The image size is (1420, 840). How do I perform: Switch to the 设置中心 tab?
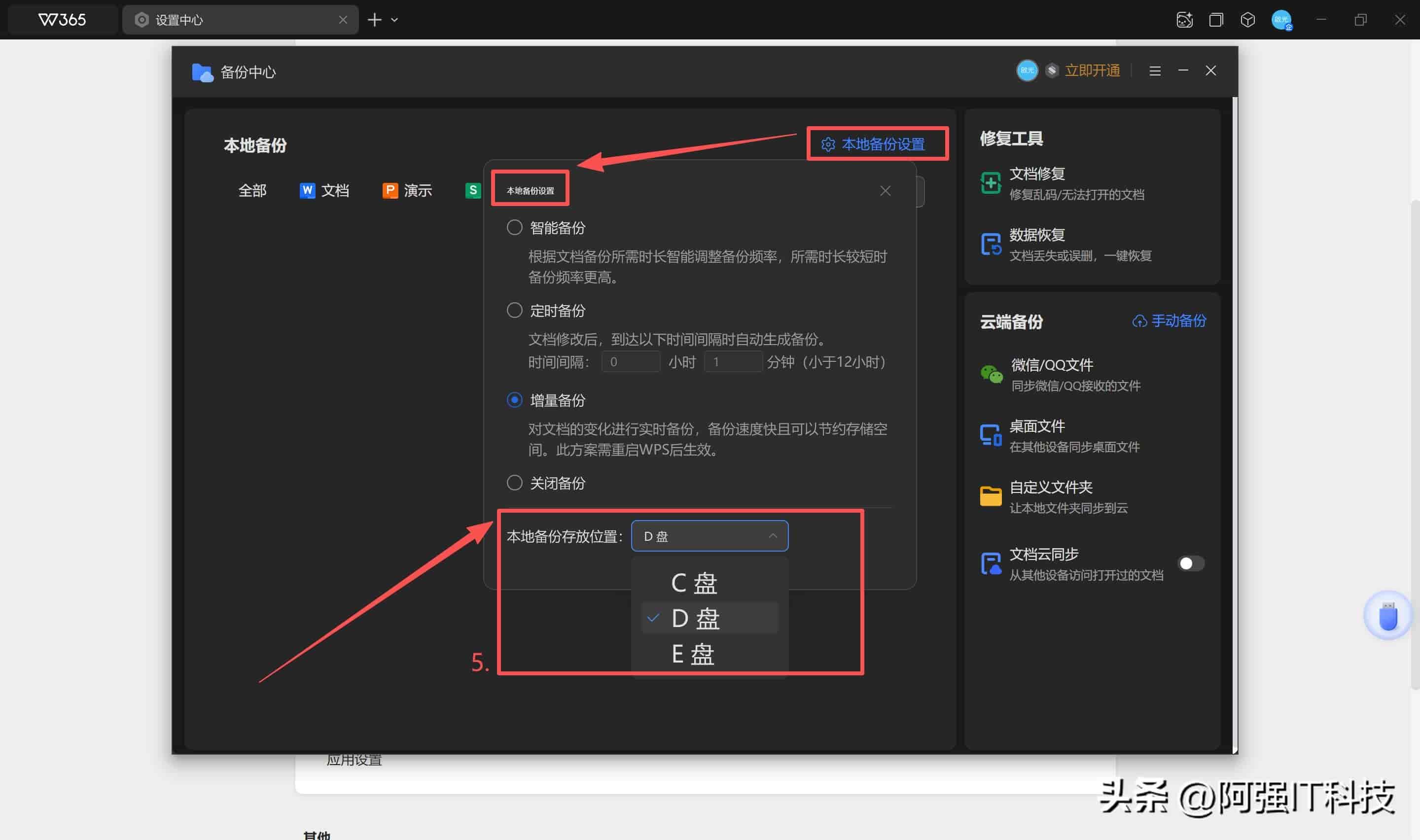(x=240, y=20)
